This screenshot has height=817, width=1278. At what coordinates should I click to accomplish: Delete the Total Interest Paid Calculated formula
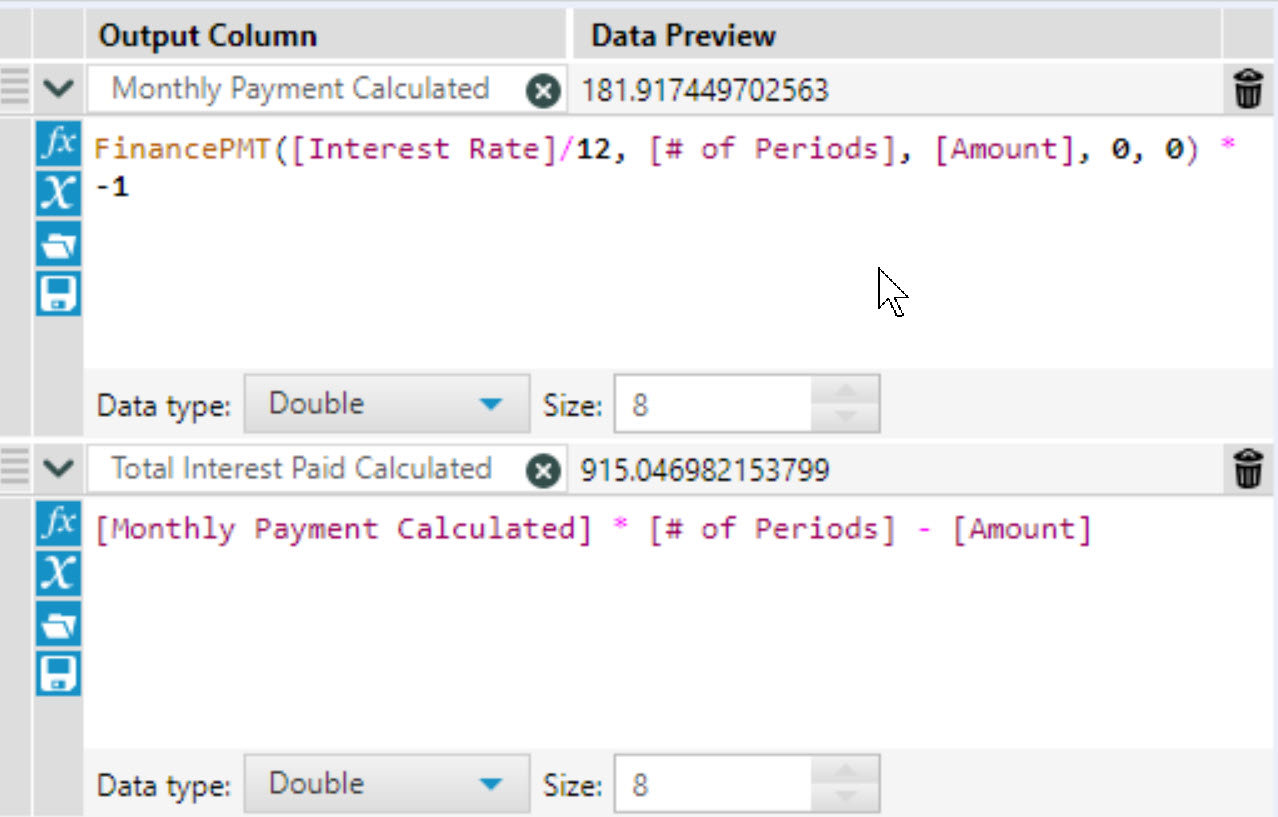1248,470
